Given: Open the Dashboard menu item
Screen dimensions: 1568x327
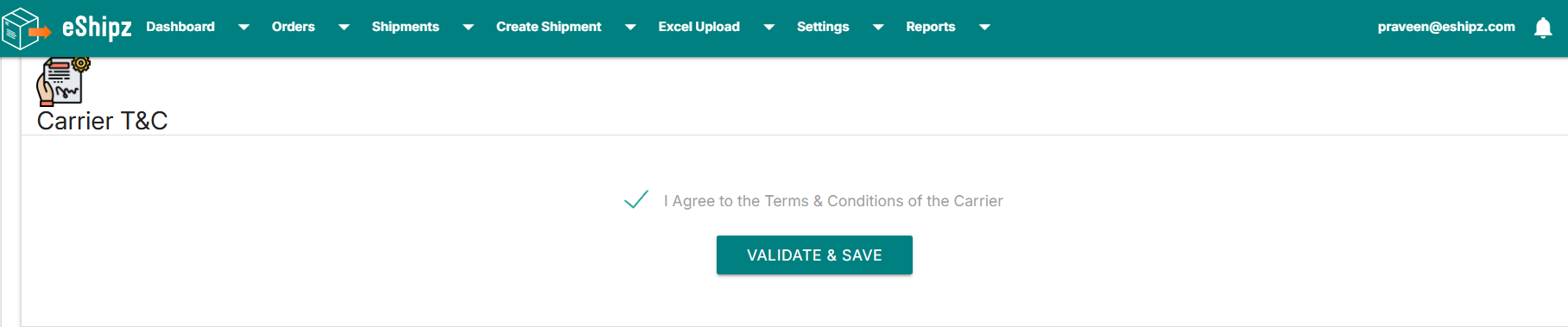Looking at the screenshot, I should pyautogui.click(x=180, y=27).
